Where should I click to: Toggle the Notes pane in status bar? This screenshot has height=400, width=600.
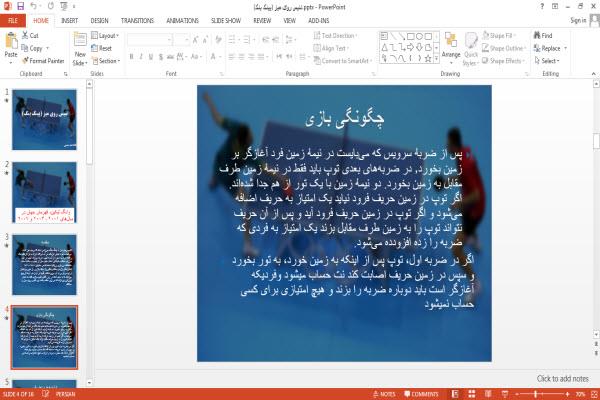(384, 394)
